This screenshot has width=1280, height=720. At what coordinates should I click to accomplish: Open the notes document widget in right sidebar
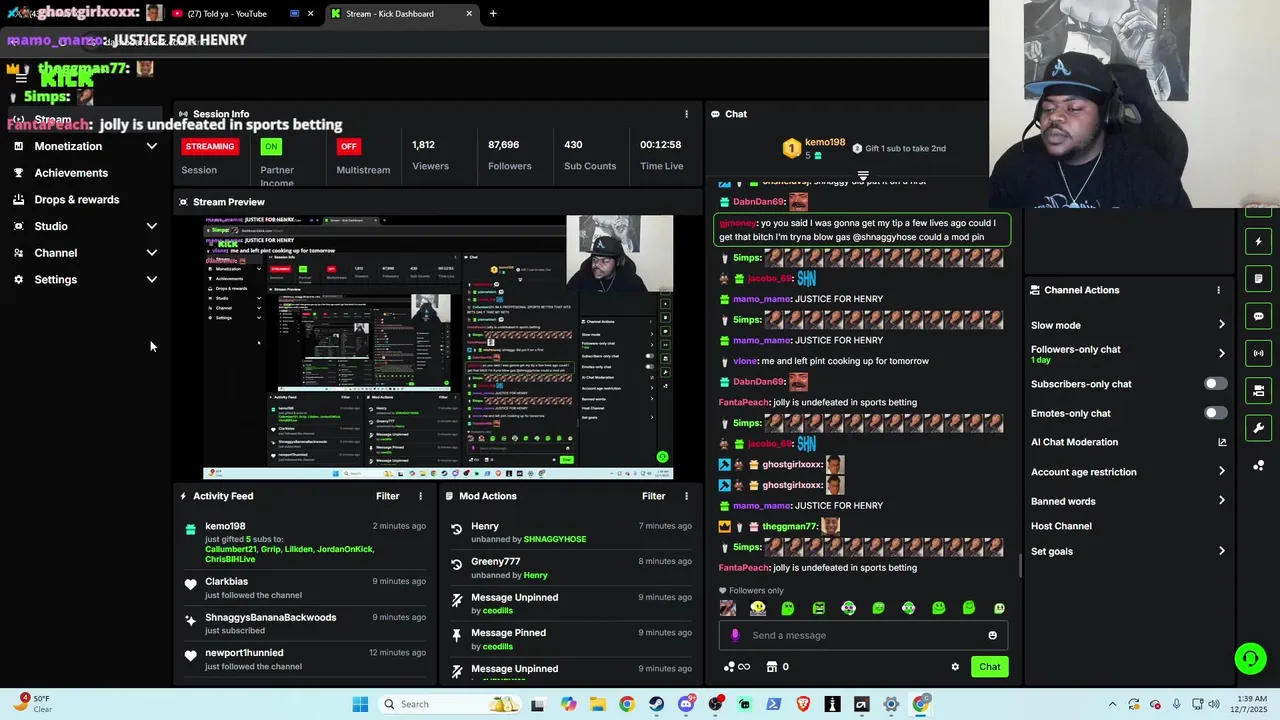click(1258, 279)
